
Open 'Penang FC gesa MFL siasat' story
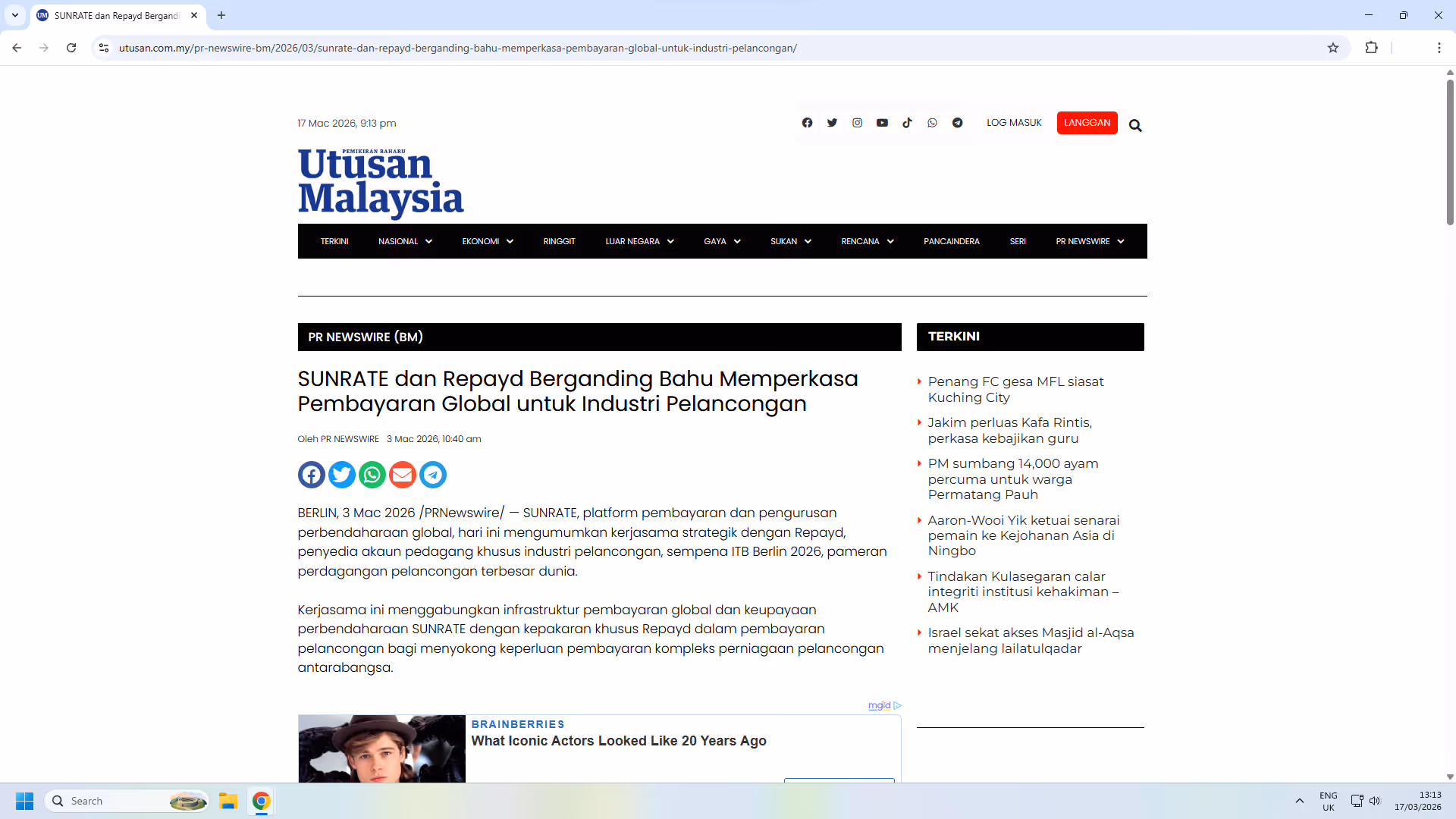pos(1015,390)
